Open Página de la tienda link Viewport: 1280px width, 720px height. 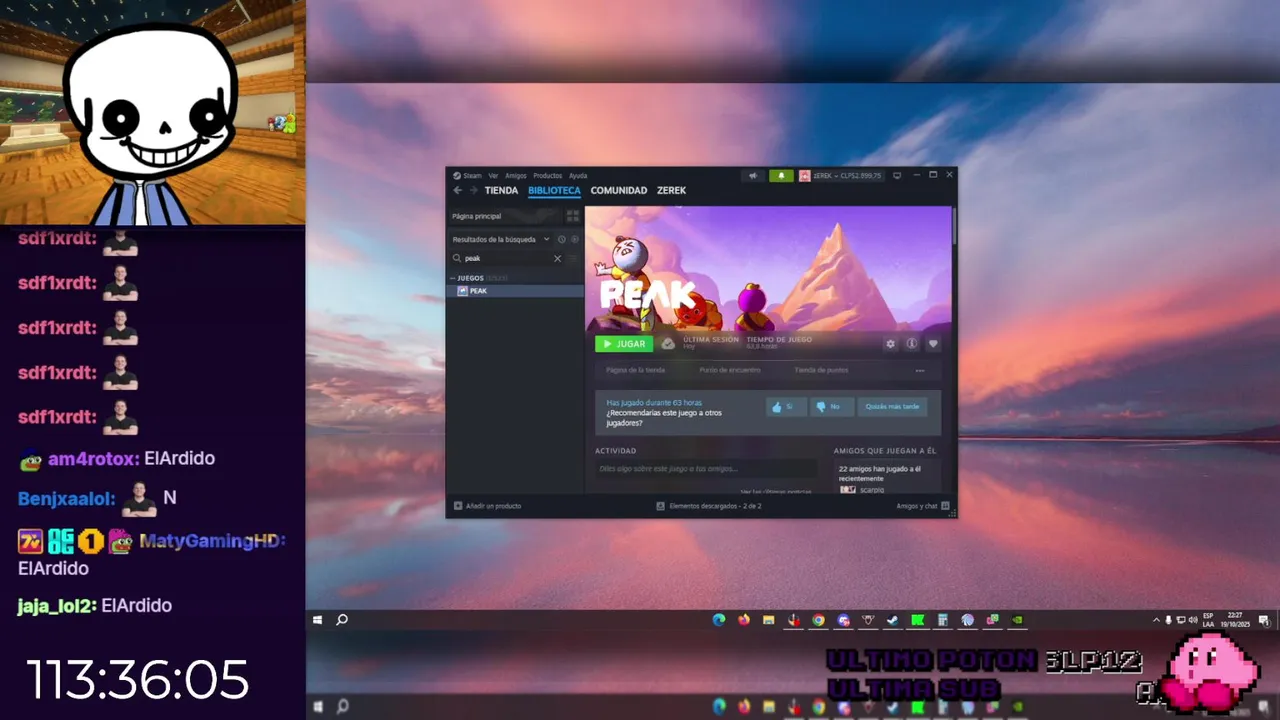635,370
